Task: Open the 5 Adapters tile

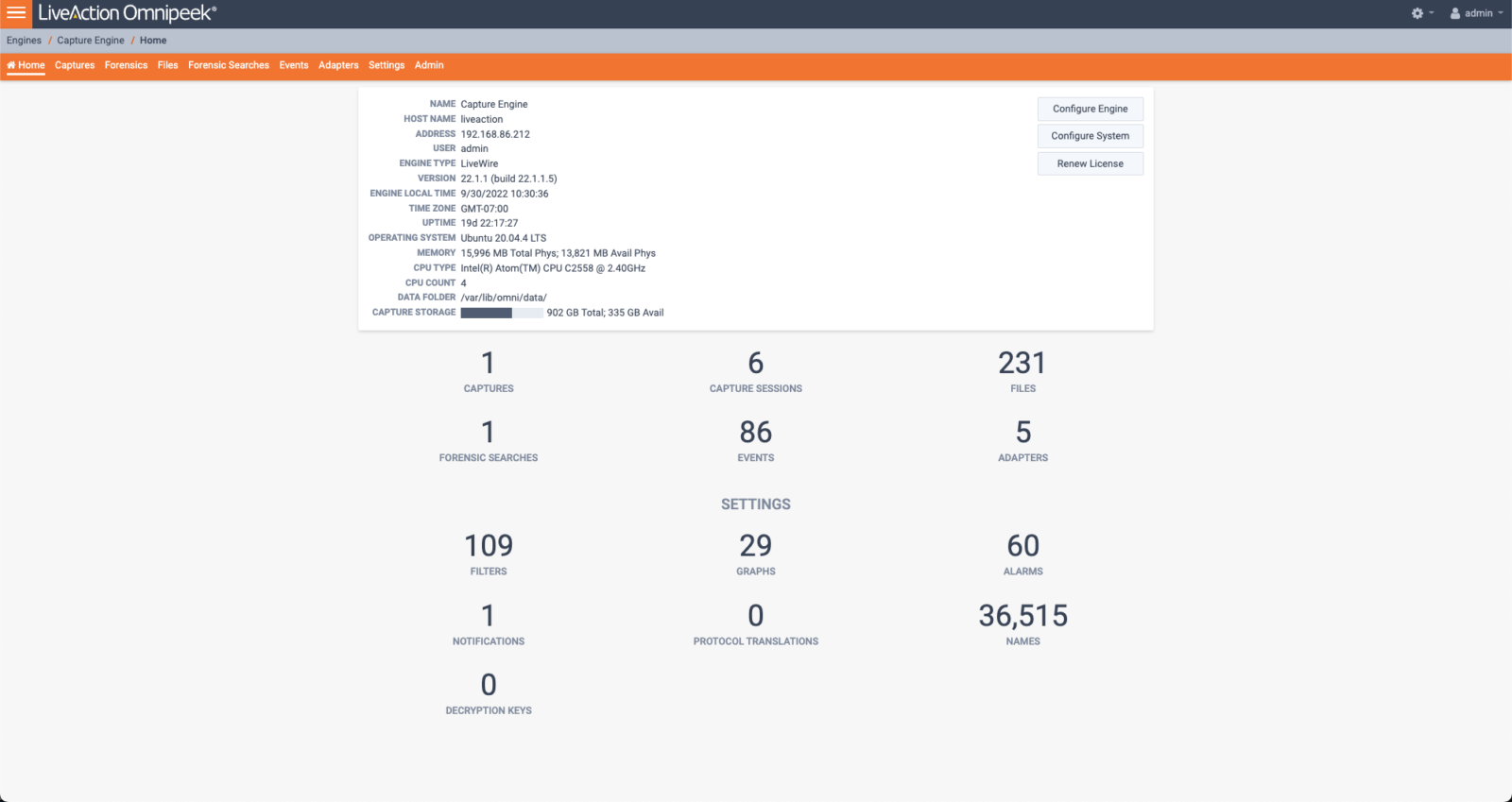Action: (x=1022, y=440)
